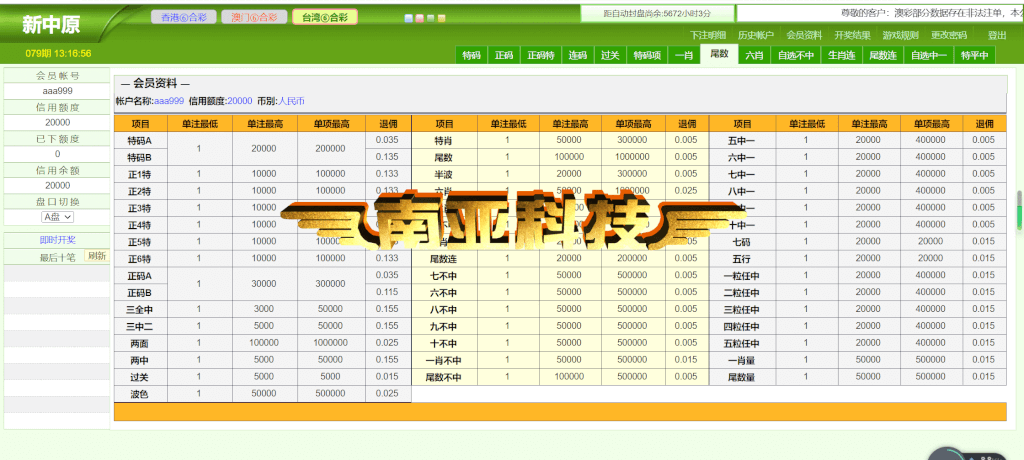Click the 即时开奖 link in sidebar
1024x460 pixels.
point(57,240)
